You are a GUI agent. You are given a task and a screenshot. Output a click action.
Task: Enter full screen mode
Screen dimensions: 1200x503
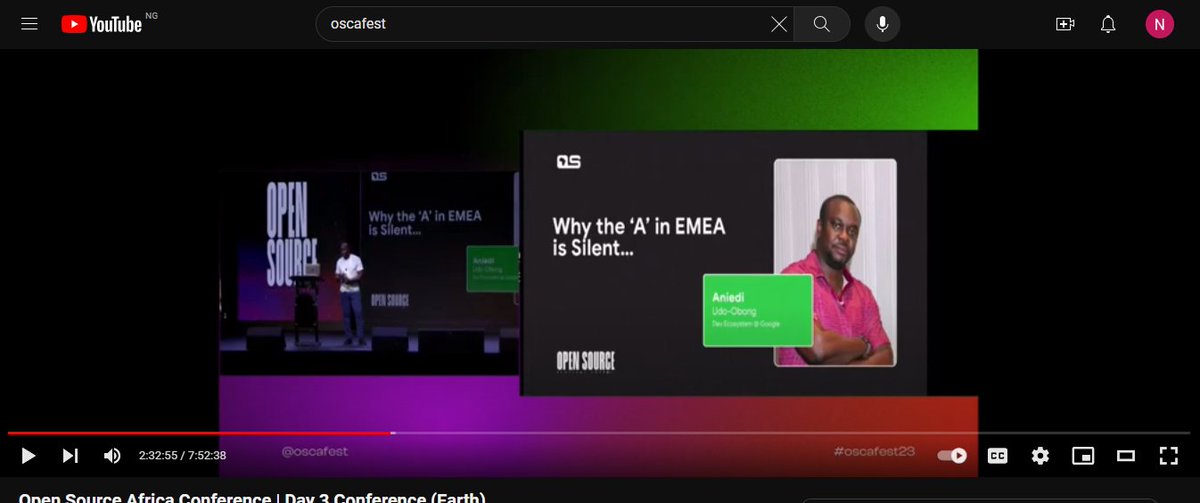[1168, 456]
